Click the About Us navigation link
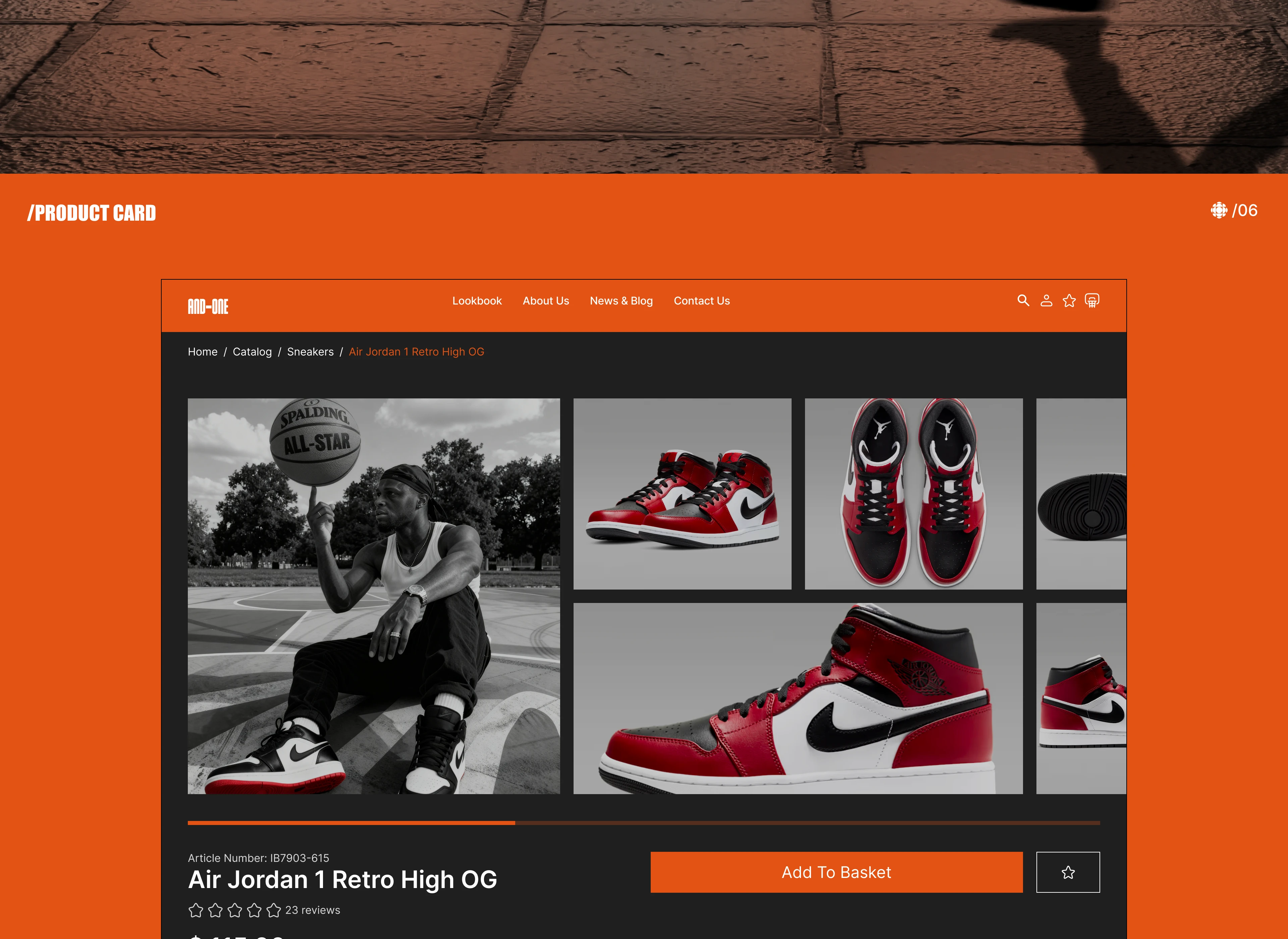The image size is (1288, 939). tap(546, 301)
